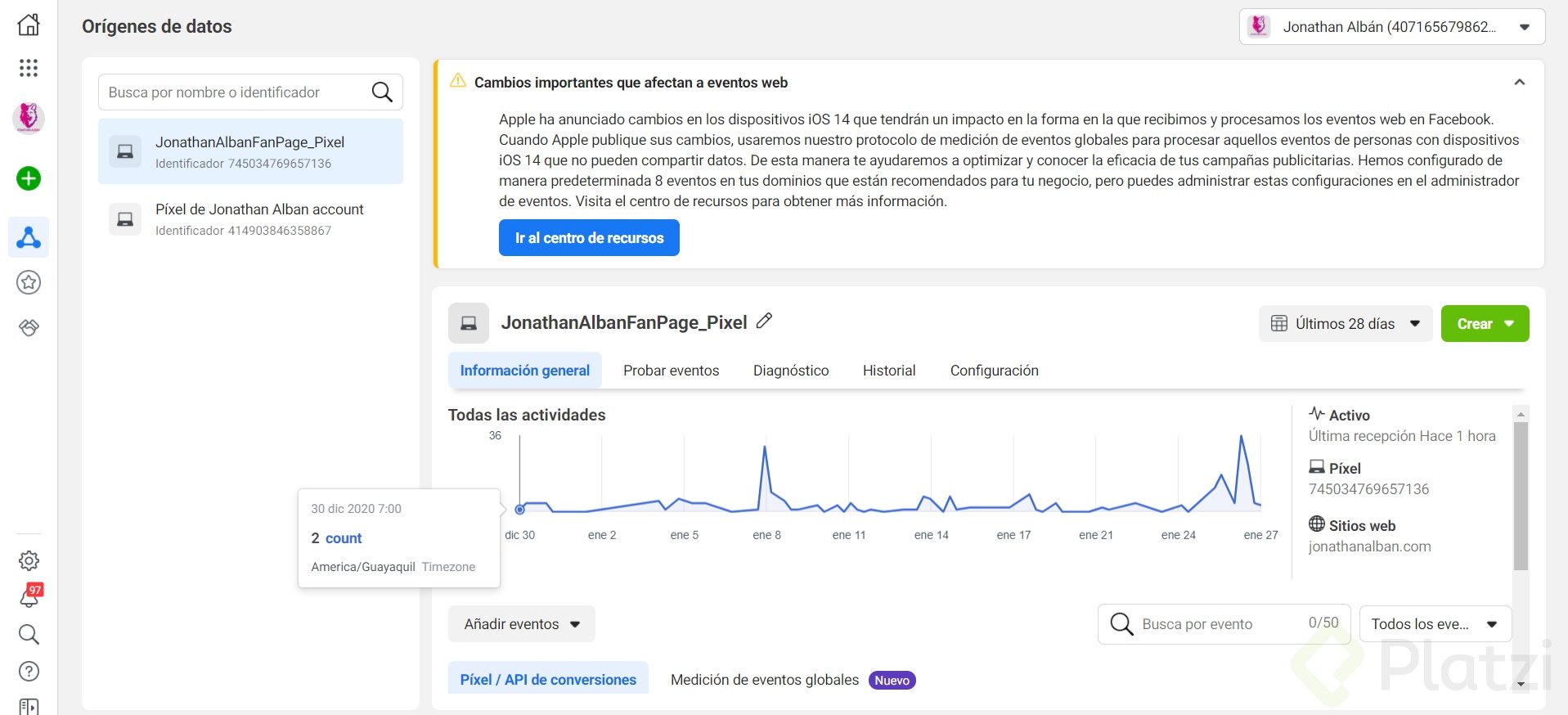This screenshot has height=715, width=1568.
Task: Click the yellow warning triangle icon
Action: (458, 81)
